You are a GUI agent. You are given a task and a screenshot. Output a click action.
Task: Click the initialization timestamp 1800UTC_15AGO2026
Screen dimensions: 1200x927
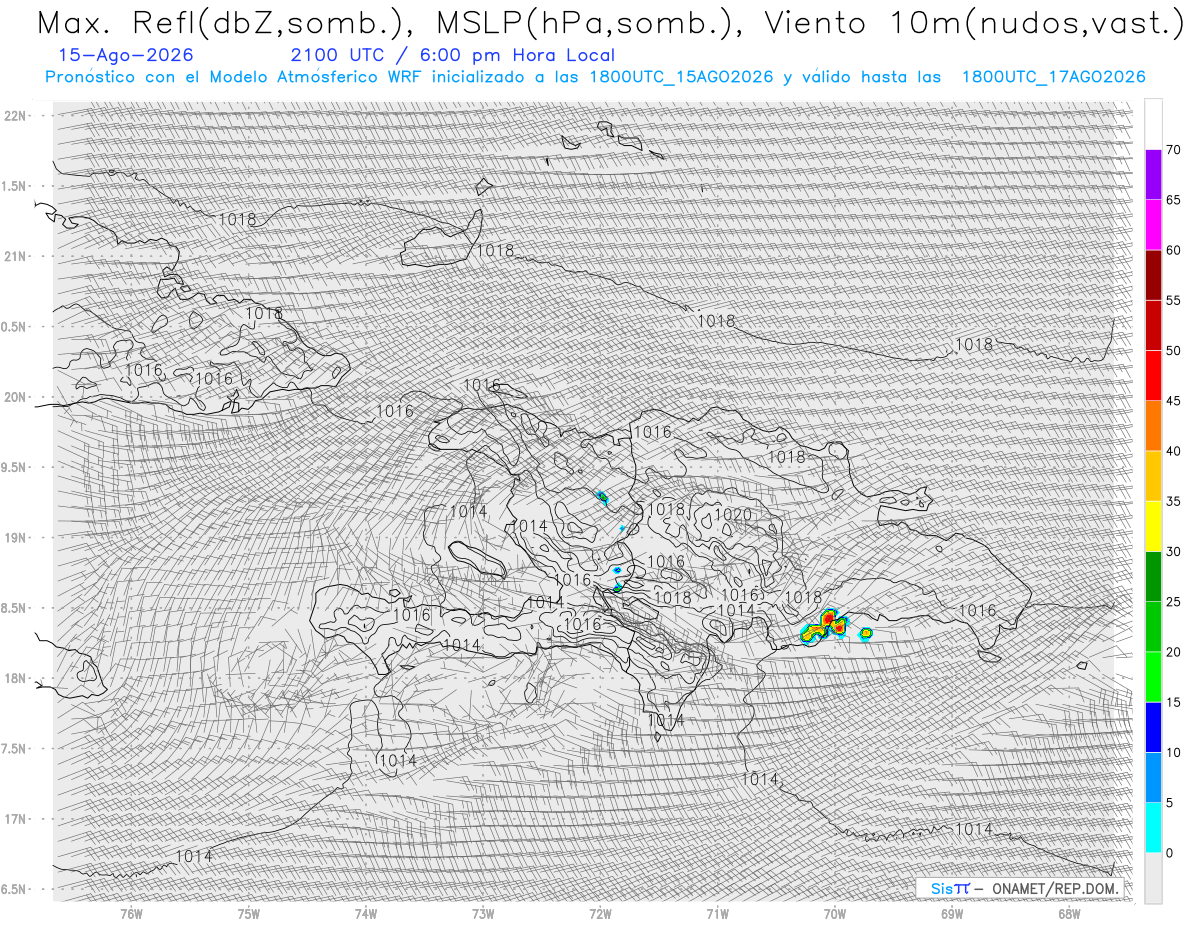tap(683, 77)
